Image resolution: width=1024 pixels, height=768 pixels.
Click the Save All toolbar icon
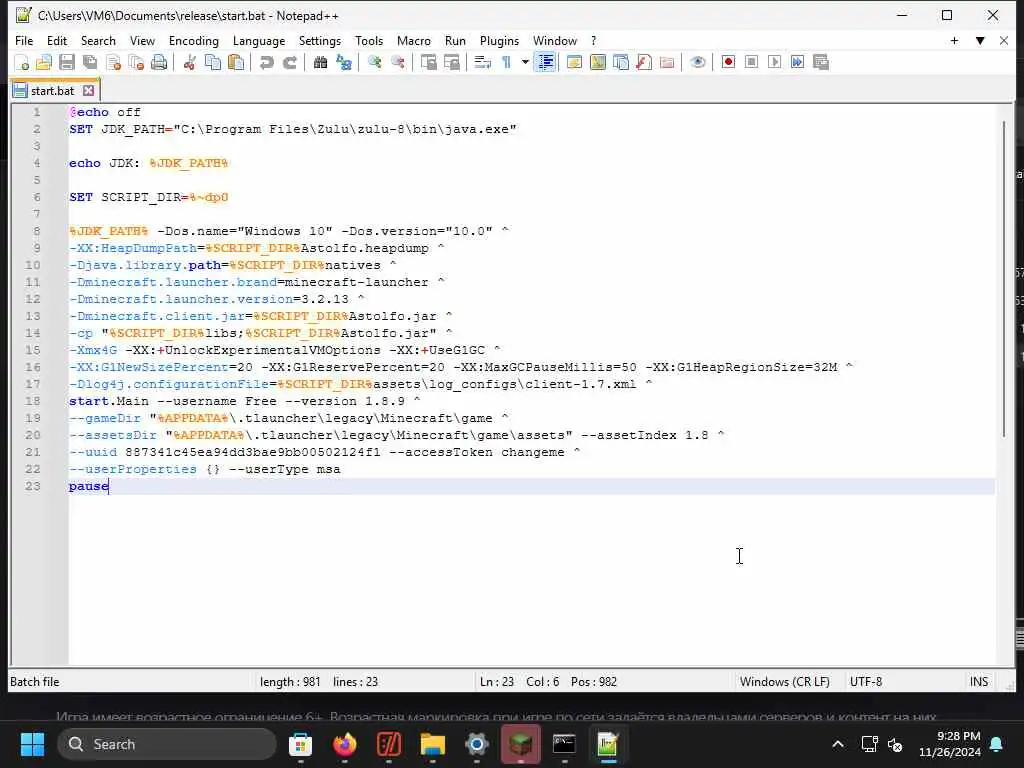(x=90, y=63)
